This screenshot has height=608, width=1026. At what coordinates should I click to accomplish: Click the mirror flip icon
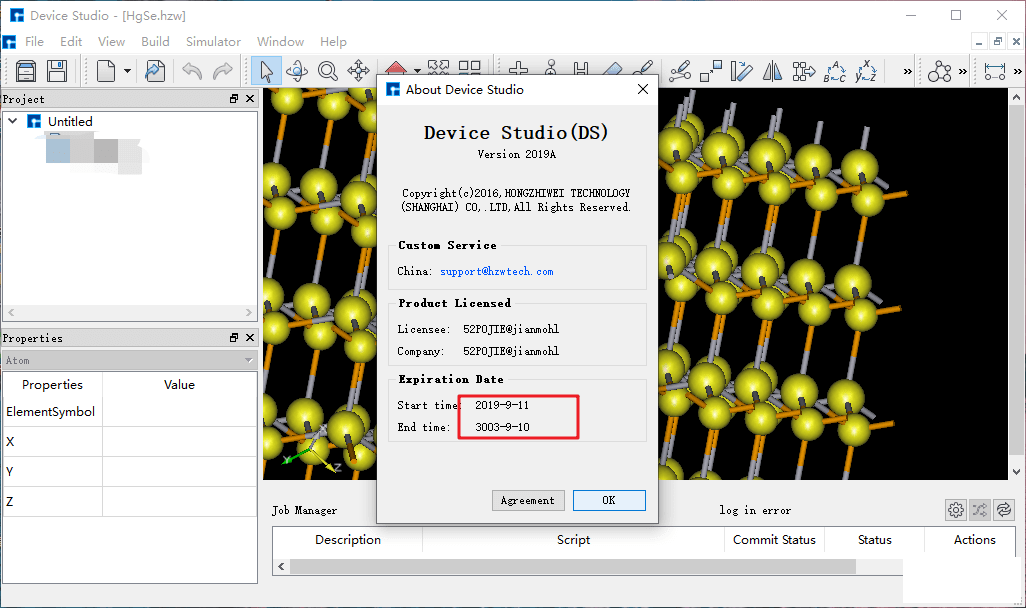pos(772,71)
